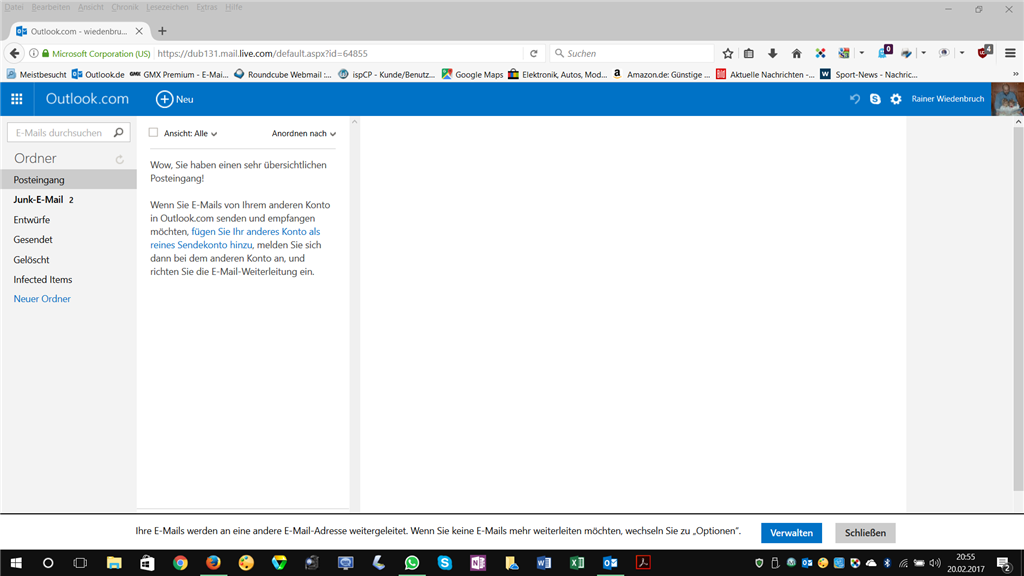
Task: Click the Schließen button in the notice bar
Action: [865, 533]
